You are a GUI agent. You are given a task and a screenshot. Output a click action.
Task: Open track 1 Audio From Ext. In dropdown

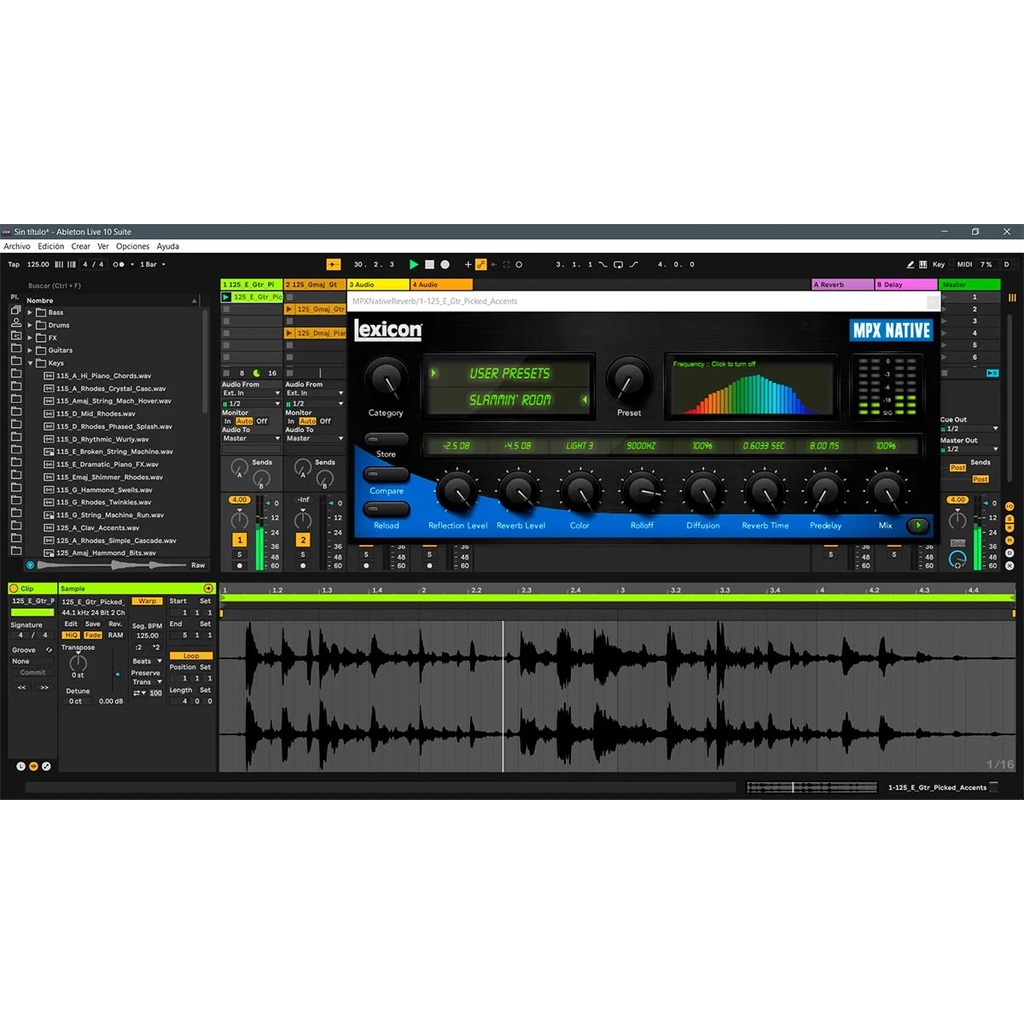tap(251, 393)
